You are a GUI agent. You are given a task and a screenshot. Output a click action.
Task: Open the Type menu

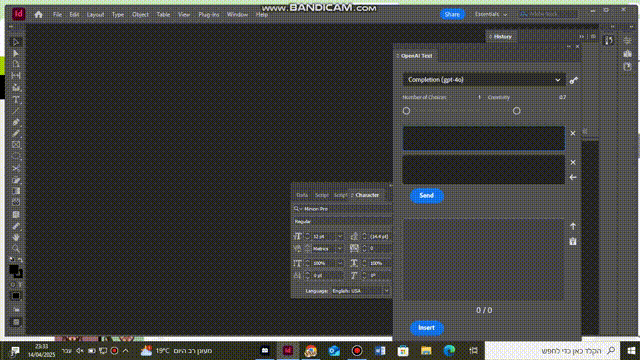click(118, 15)
